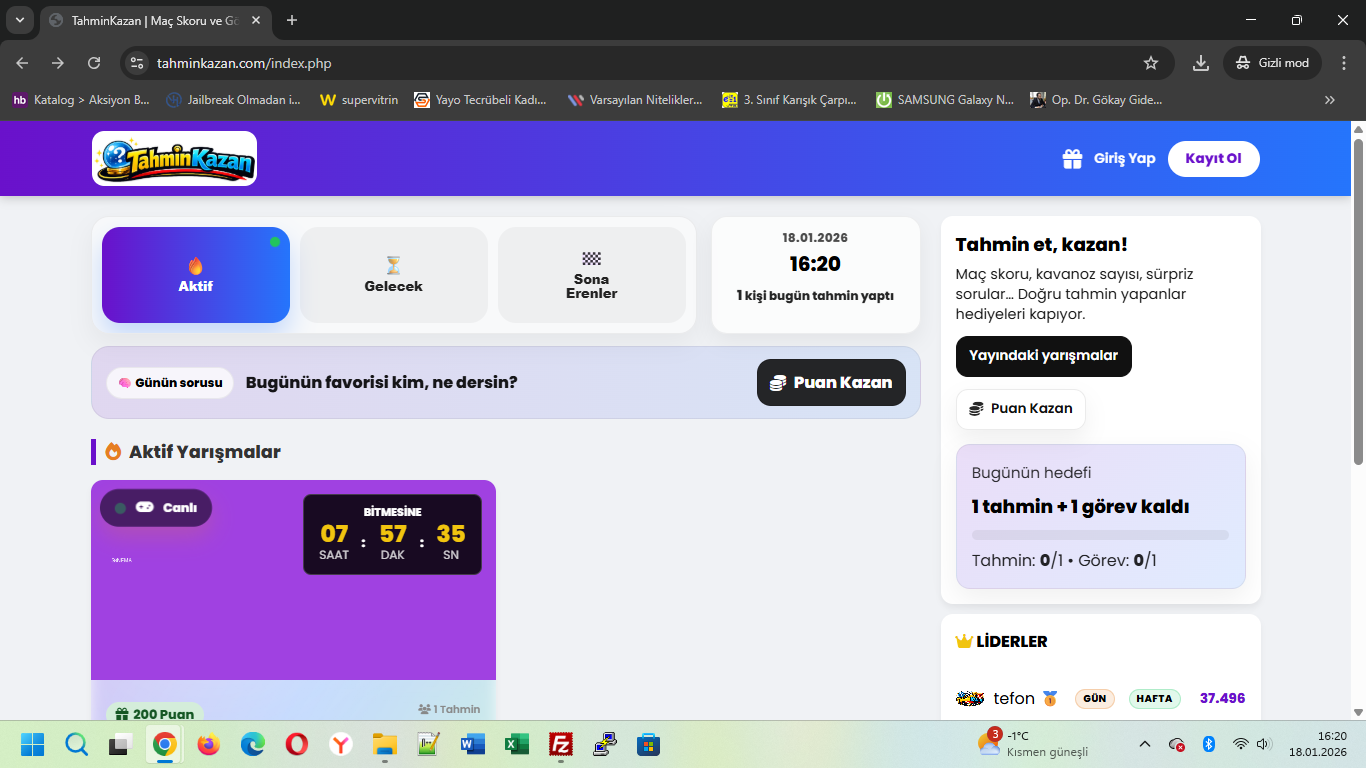
Task: Open FileZilla from the taskbar
Action: click(561, 745)
